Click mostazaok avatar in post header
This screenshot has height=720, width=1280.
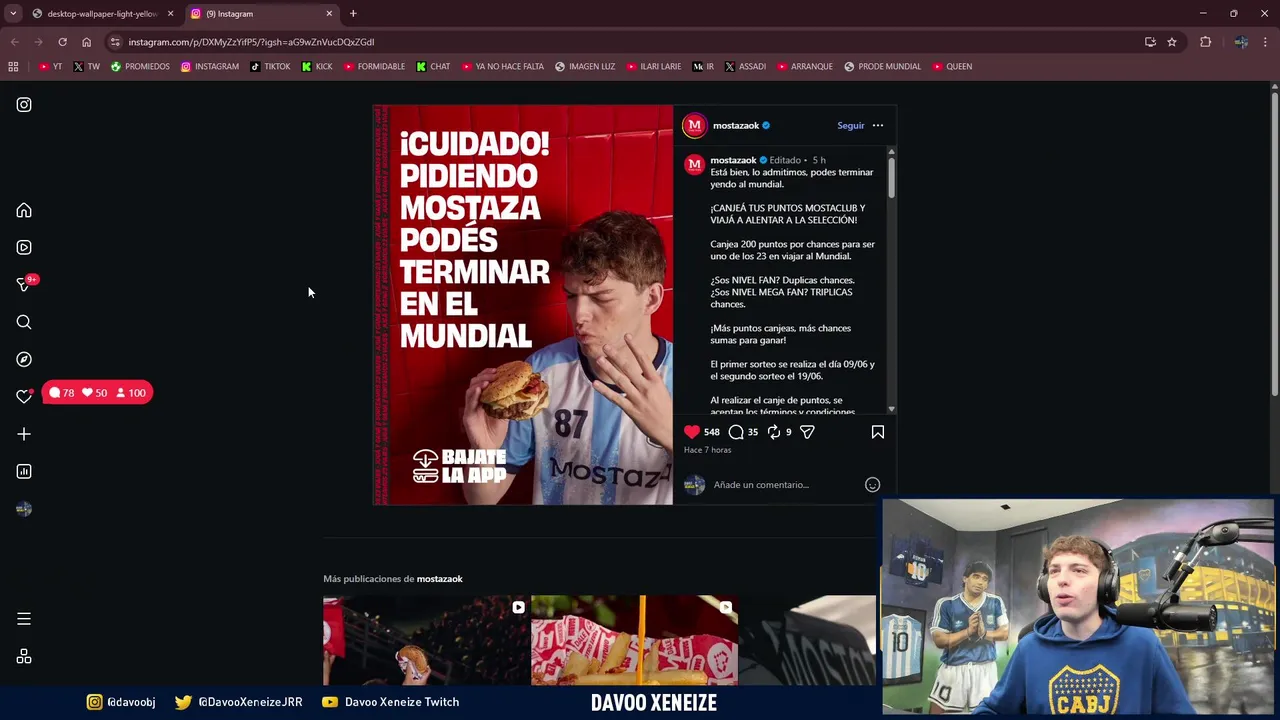pos(694,126)
